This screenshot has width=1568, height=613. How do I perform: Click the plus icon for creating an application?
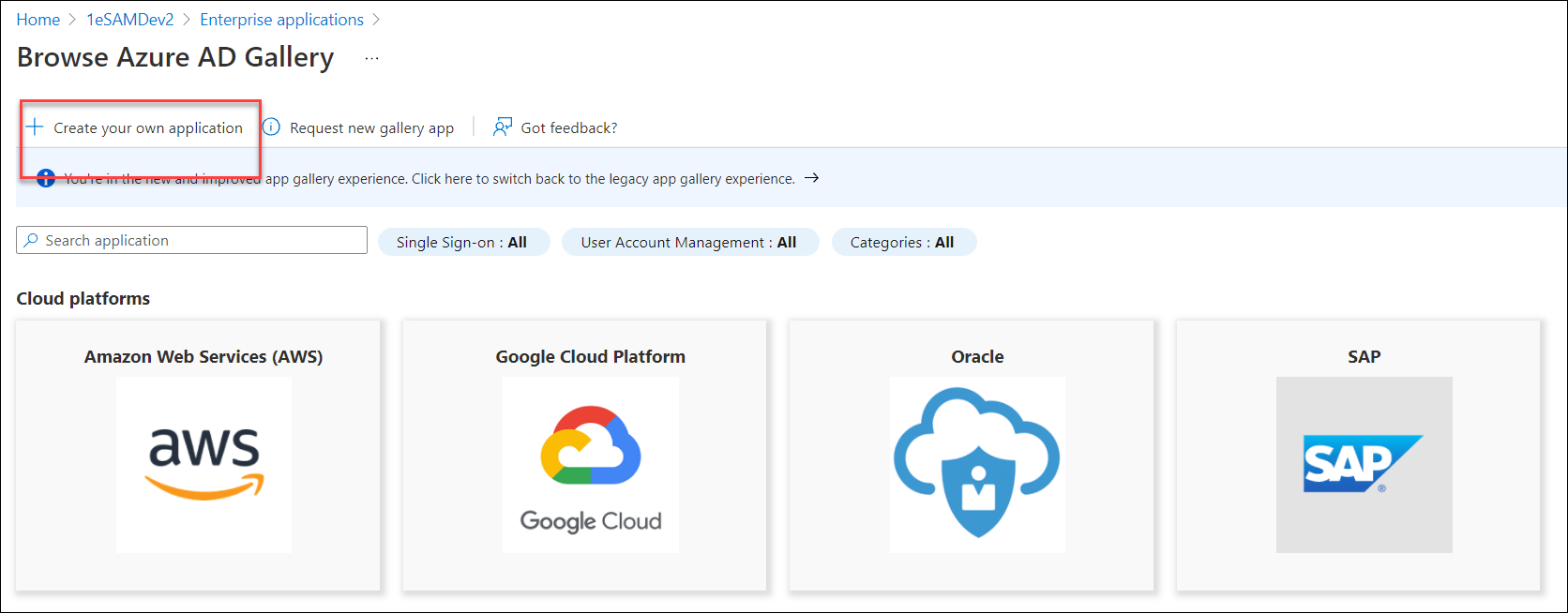[x=35, y=127]
